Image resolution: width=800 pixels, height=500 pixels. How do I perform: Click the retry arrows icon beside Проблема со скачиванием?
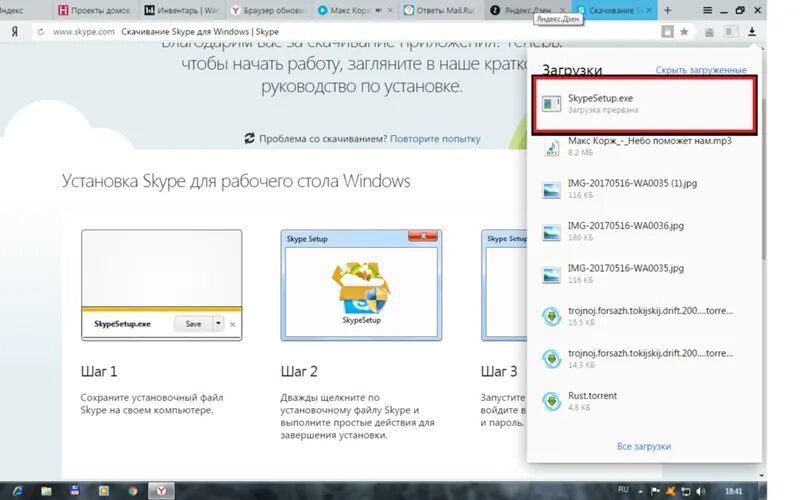click(249, 138)
